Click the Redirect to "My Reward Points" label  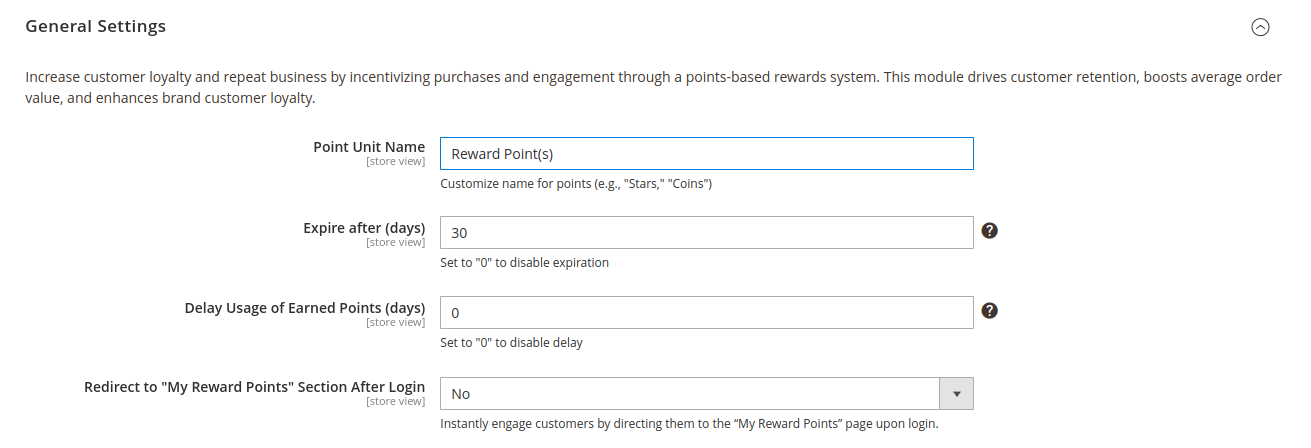(x=255, y=387)
